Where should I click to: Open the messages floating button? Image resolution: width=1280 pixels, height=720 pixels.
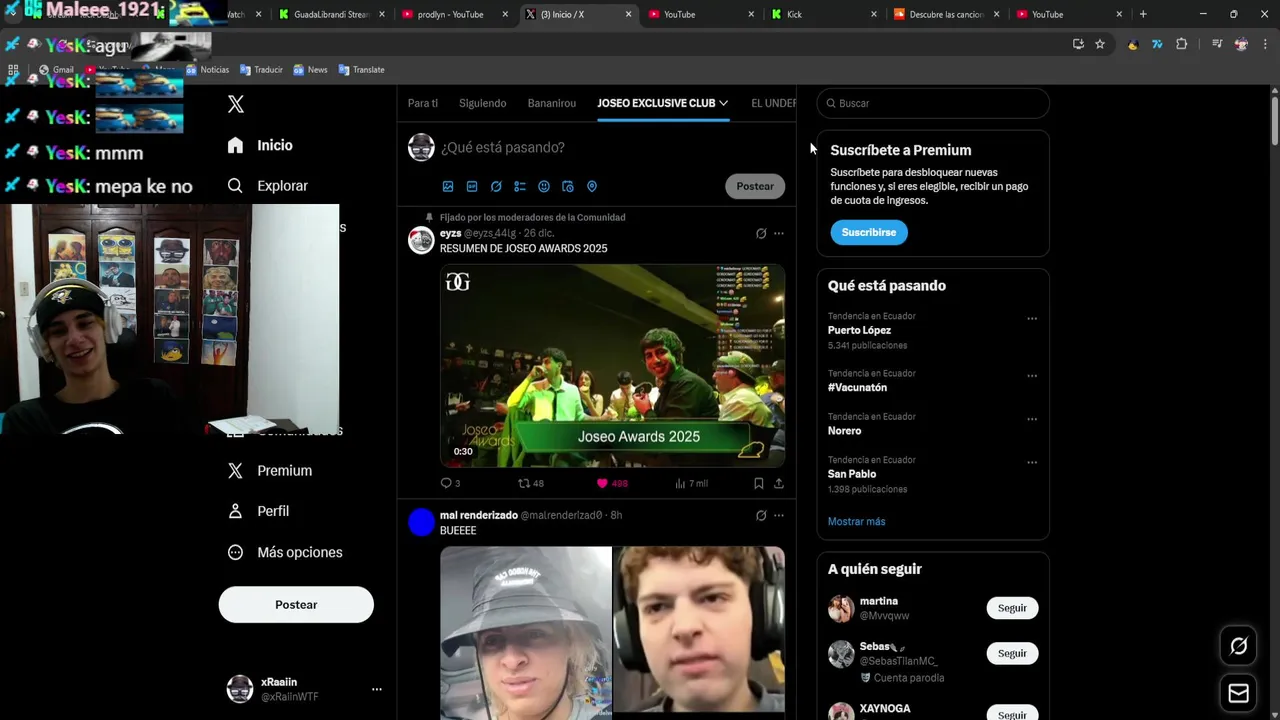click(x=1239, y=693)
